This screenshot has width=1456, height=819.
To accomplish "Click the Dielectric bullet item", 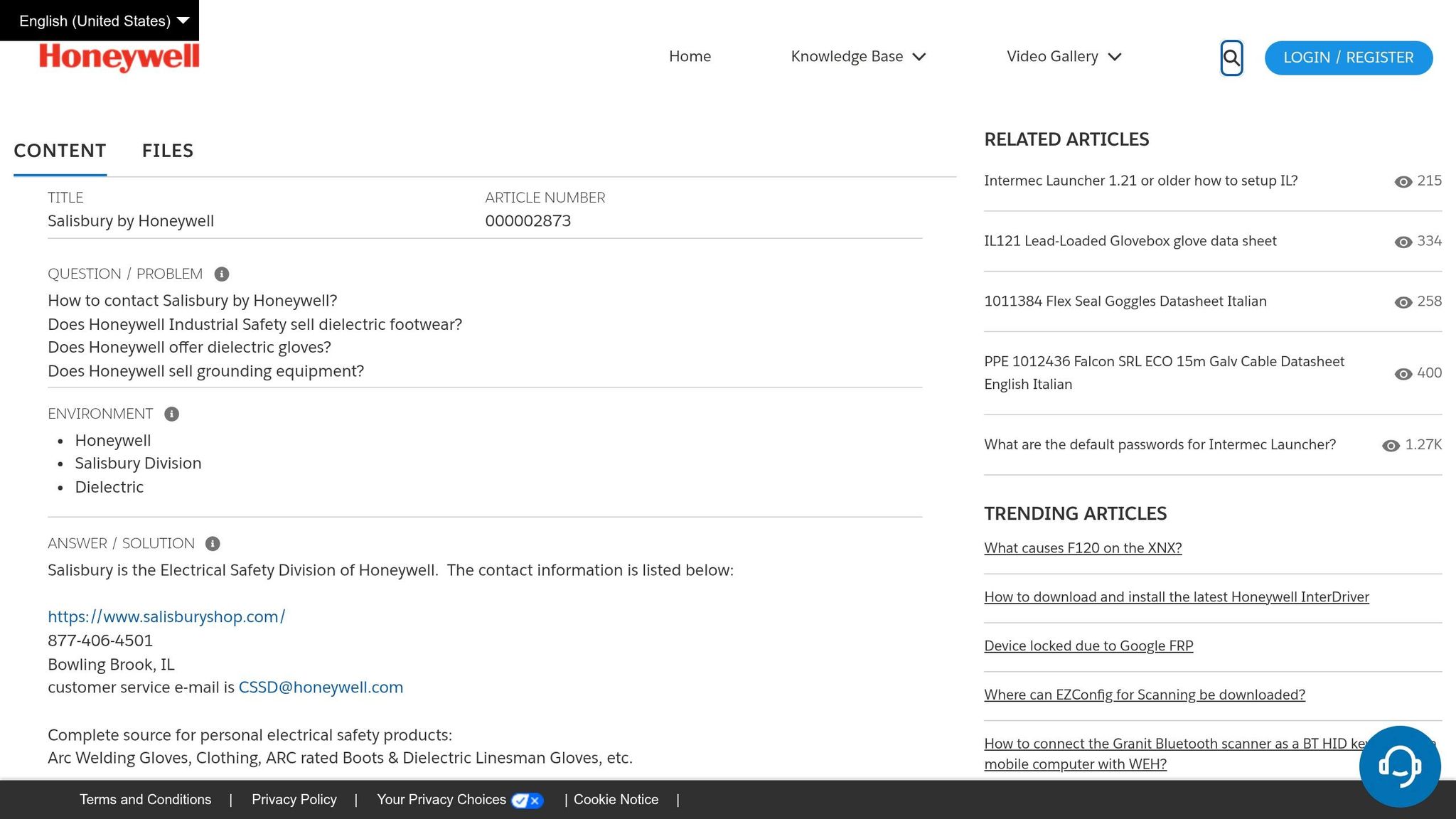I will [109, 487].
